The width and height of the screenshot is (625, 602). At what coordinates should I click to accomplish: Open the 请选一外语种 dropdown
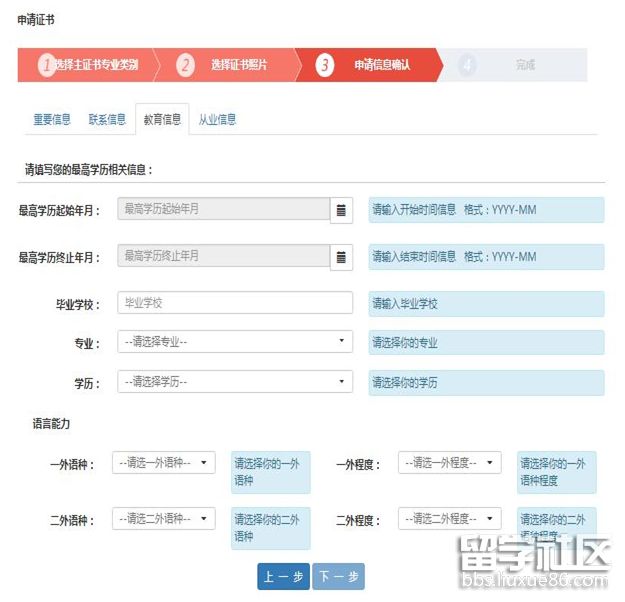pos(163,463)
